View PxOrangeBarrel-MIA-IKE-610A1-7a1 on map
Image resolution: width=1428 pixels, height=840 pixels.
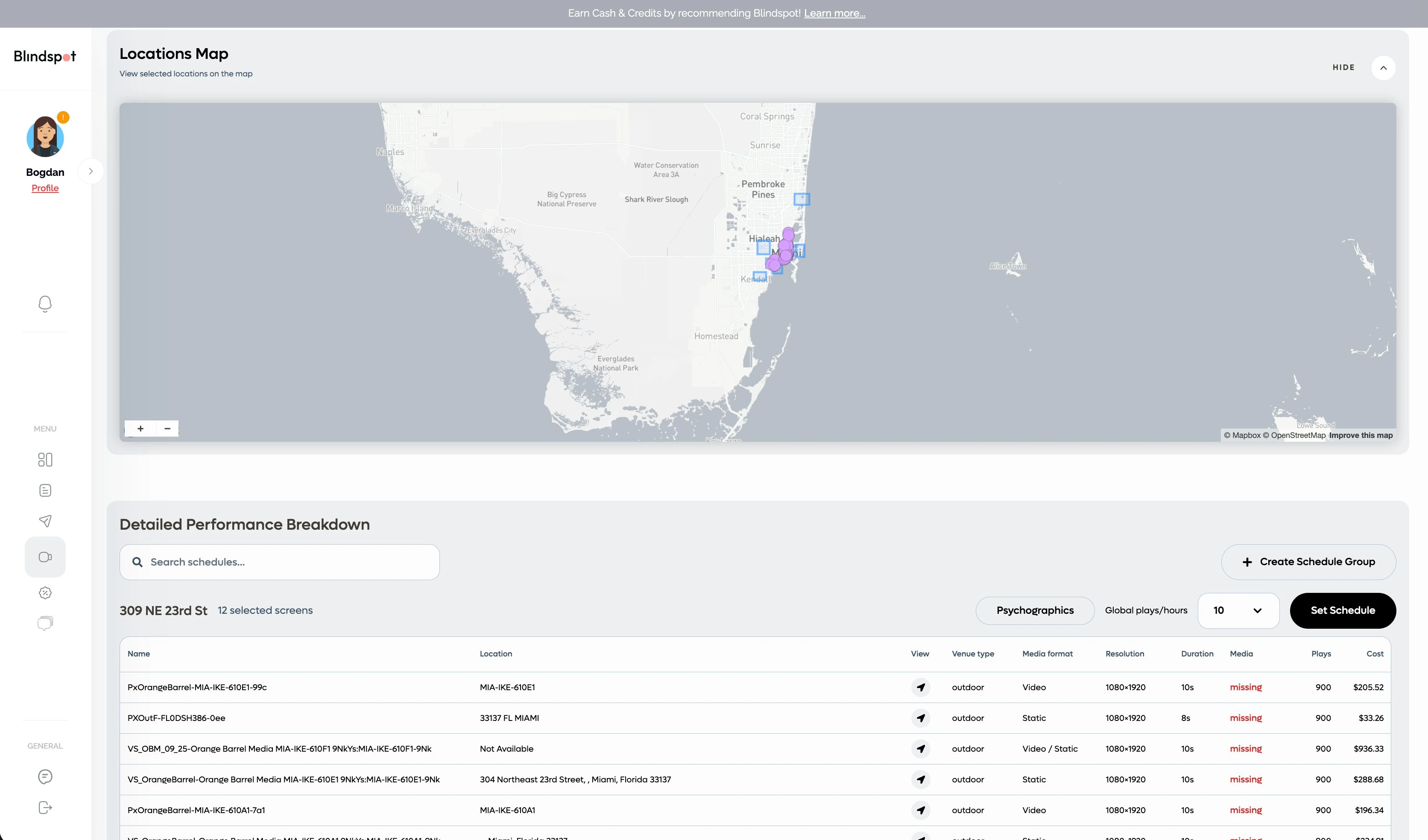[921, 811]
